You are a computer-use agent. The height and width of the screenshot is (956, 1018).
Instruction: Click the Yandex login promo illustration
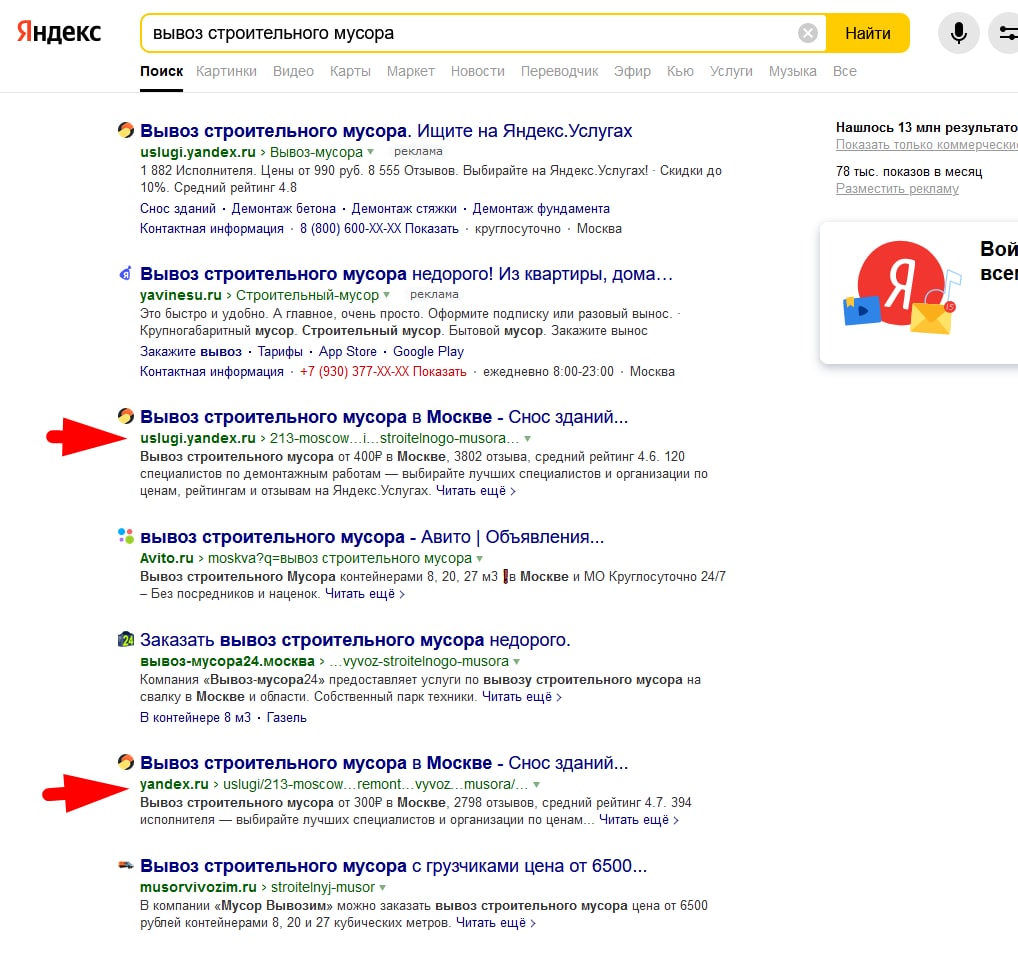click(902, 288)
